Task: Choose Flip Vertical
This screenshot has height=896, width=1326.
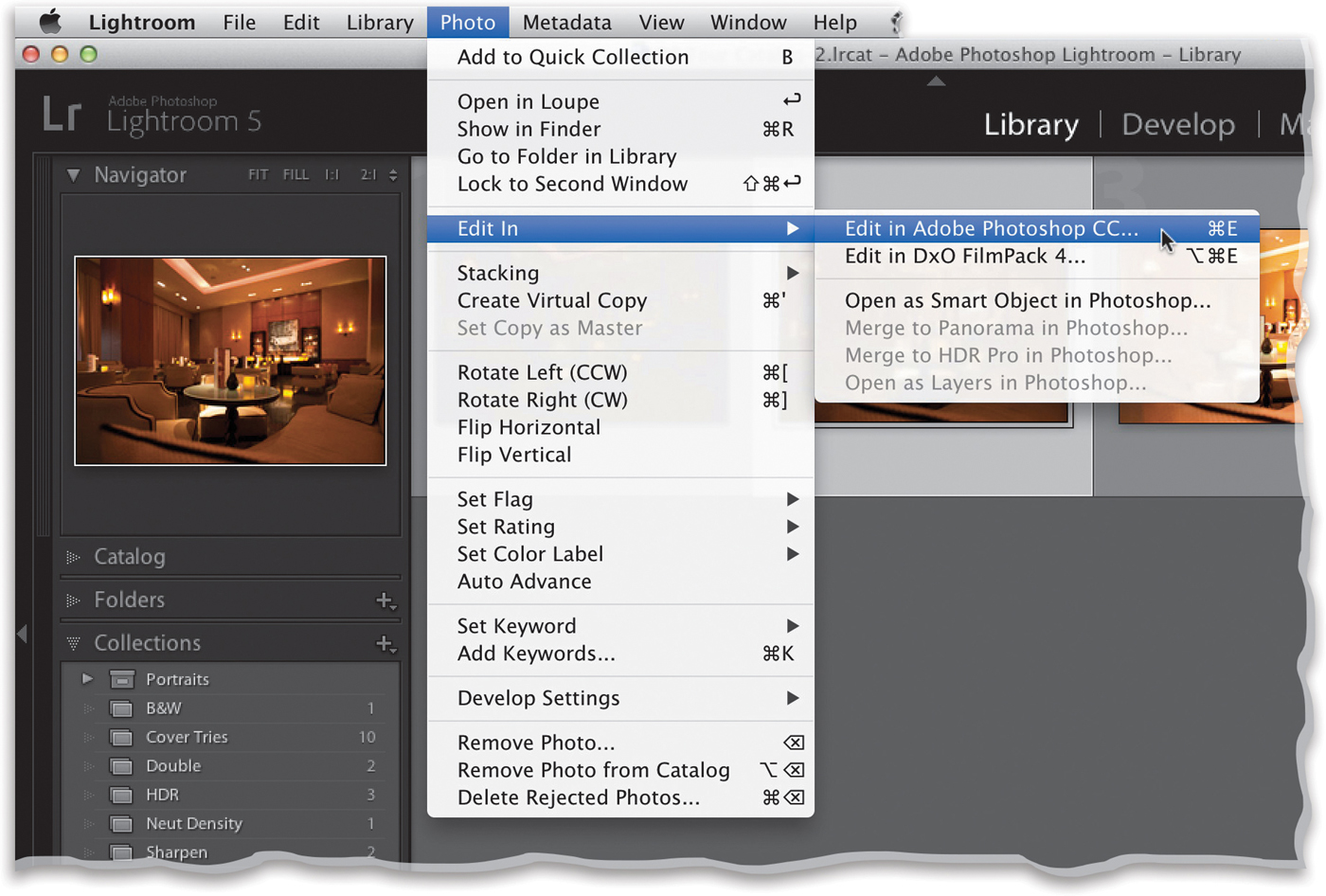Action: [x=620, y=455]
